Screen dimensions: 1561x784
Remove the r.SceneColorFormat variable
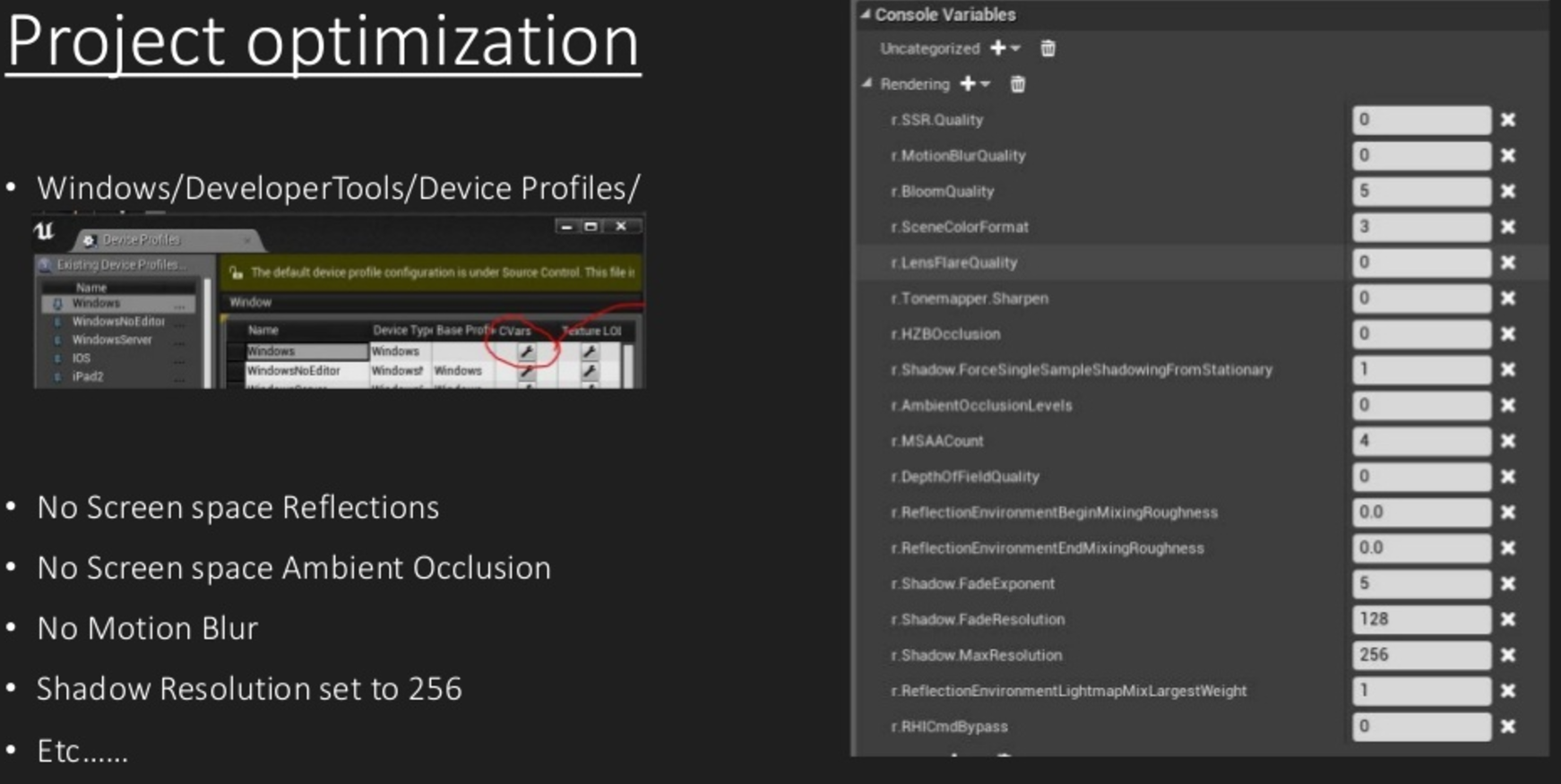[1508, 227]
